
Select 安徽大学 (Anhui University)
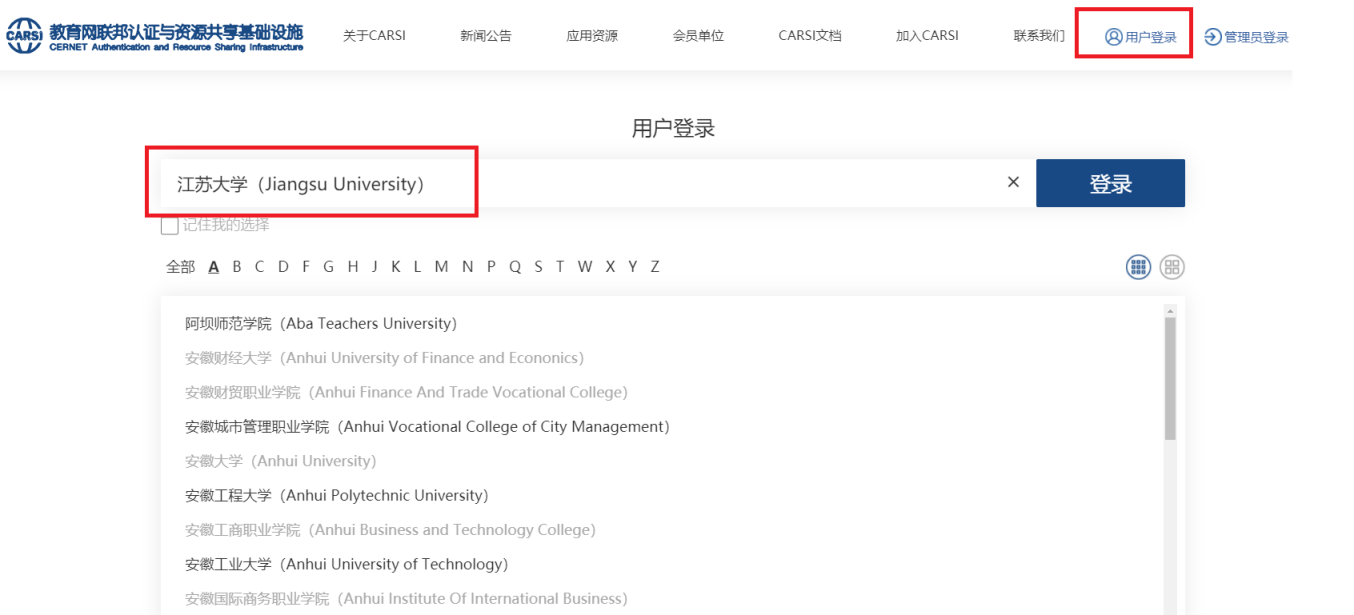[x=281, y=461]
